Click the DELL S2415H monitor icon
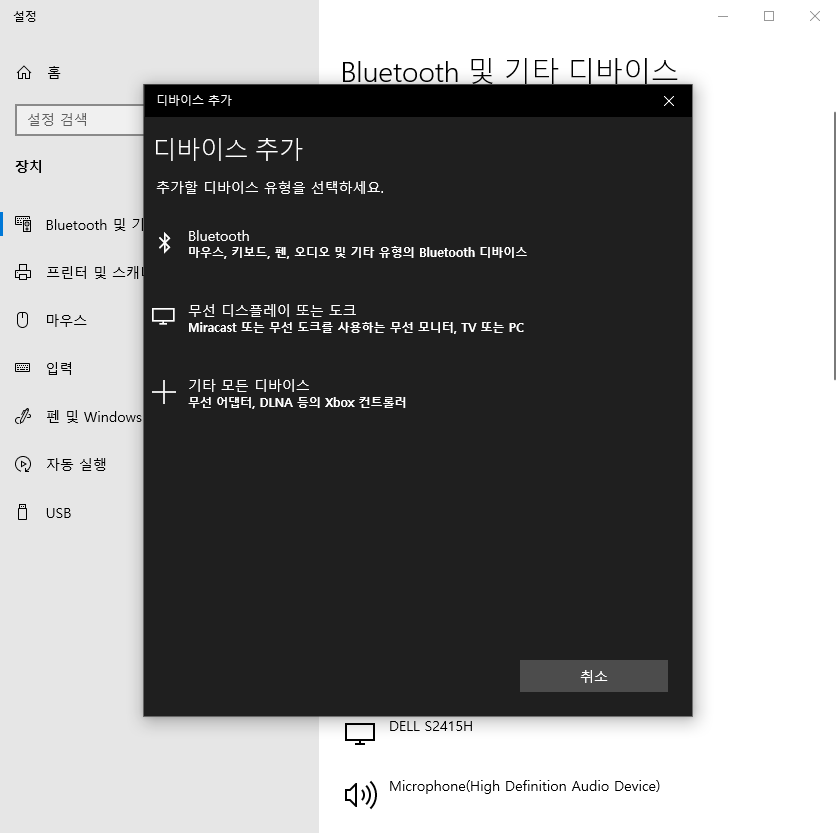 pos(360,734)
